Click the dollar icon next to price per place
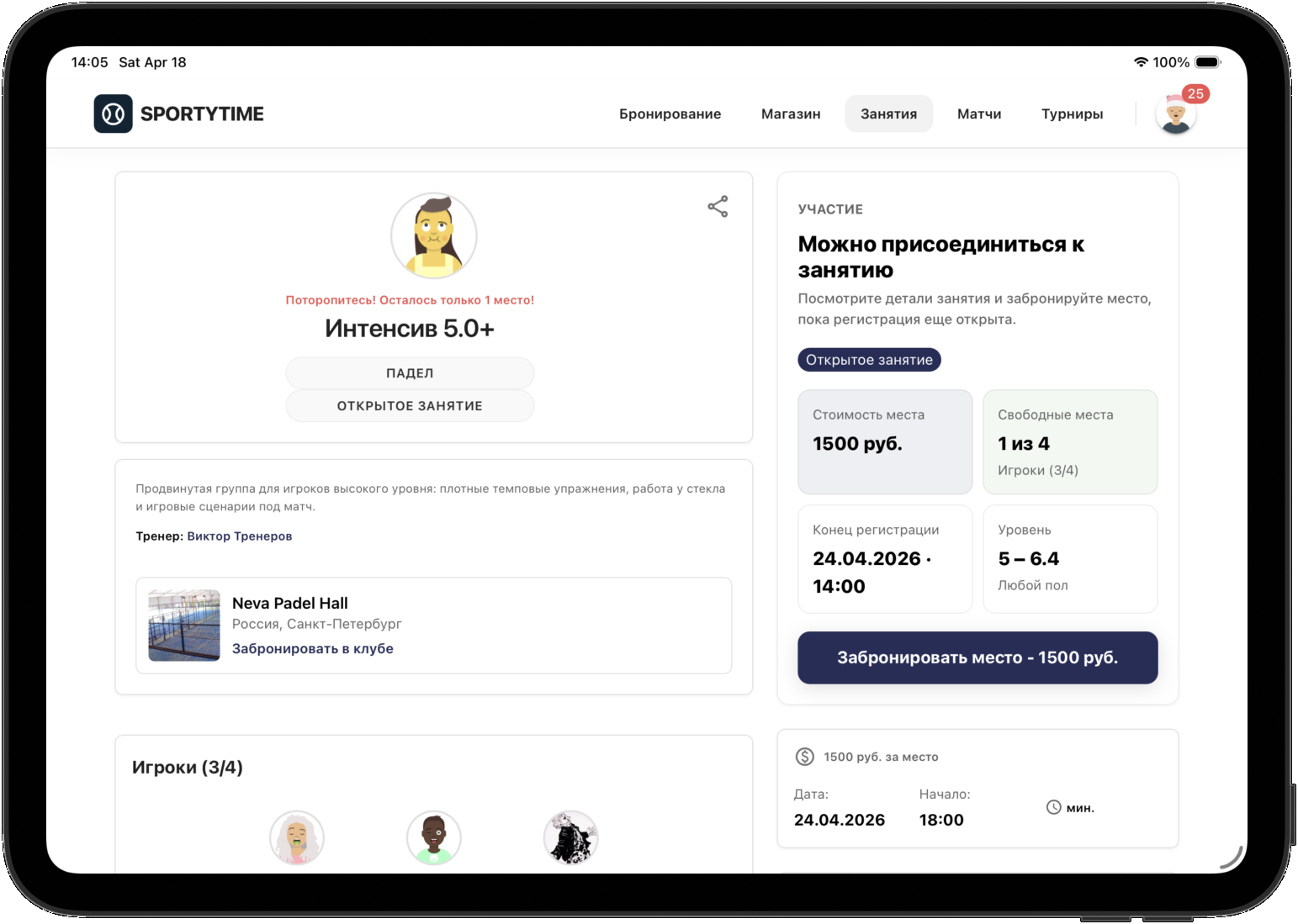The height and width of the screenshot is (924, 1298). 805,756
